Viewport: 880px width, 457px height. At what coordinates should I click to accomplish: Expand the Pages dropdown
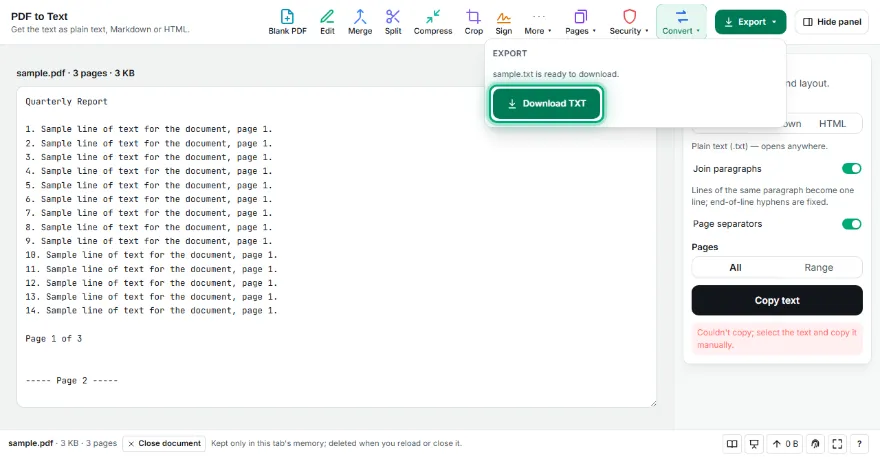[580, 22]
